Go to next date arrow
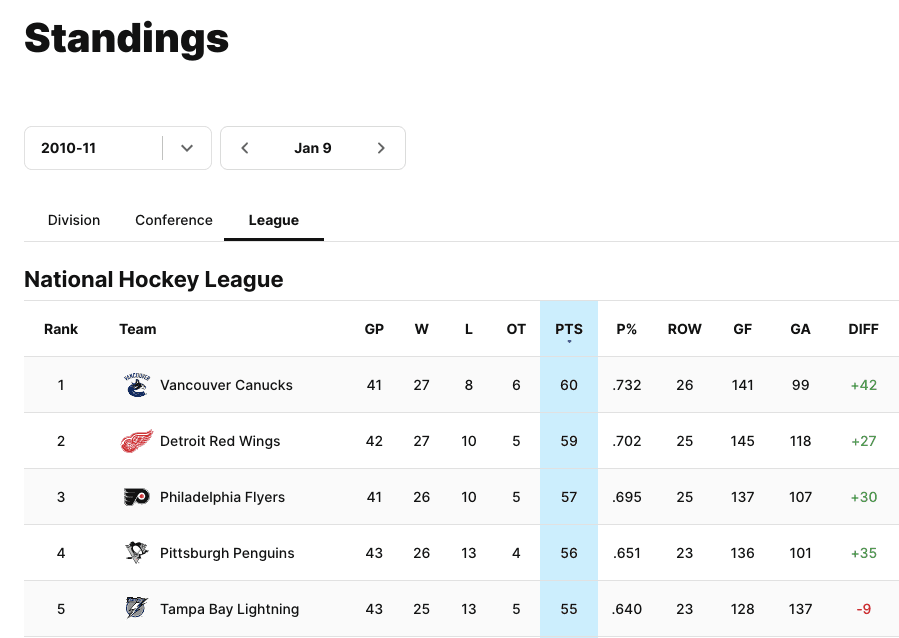This screenshot has height=638, width=899. coord(381,148)
